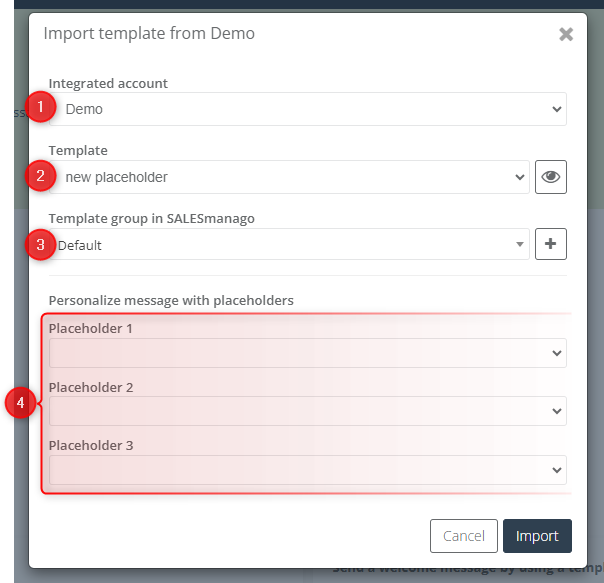Click the 'Integrated account' label
The image size is (604, 583).
tap(108, 83)
